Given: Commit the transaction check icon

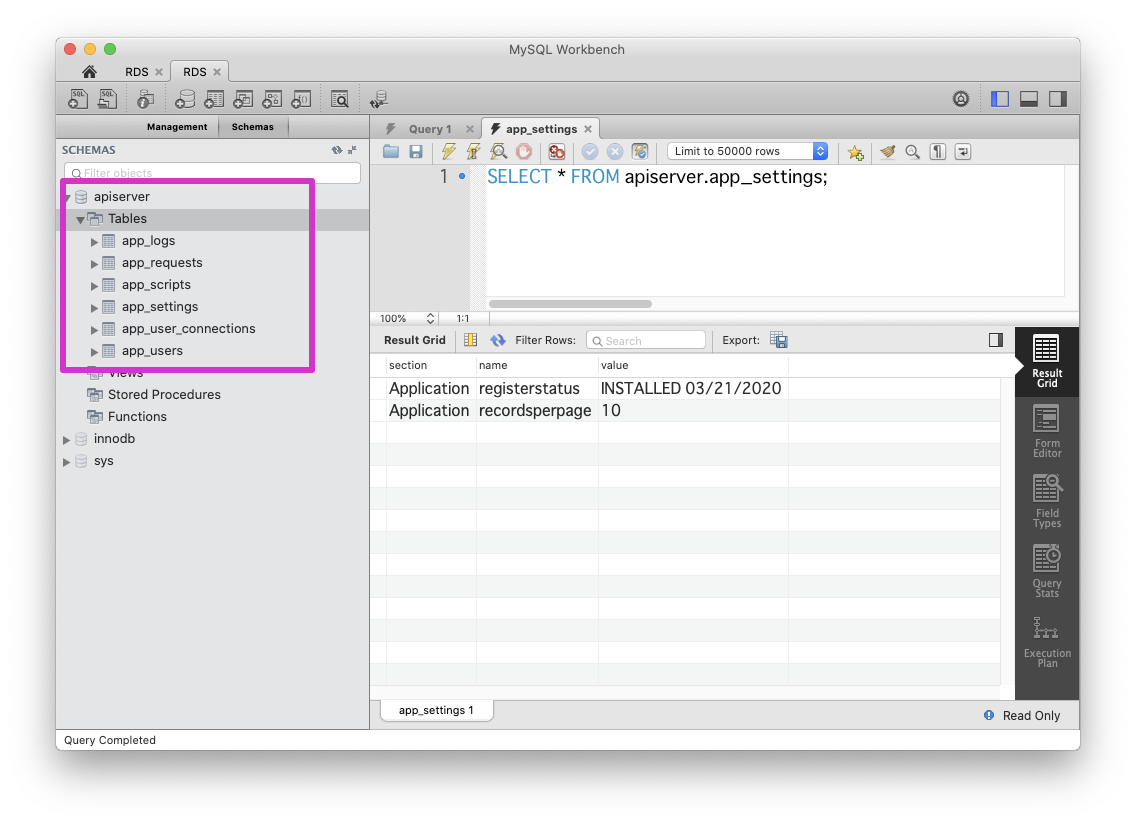Looking at the screenshot, I should point(590,151).
